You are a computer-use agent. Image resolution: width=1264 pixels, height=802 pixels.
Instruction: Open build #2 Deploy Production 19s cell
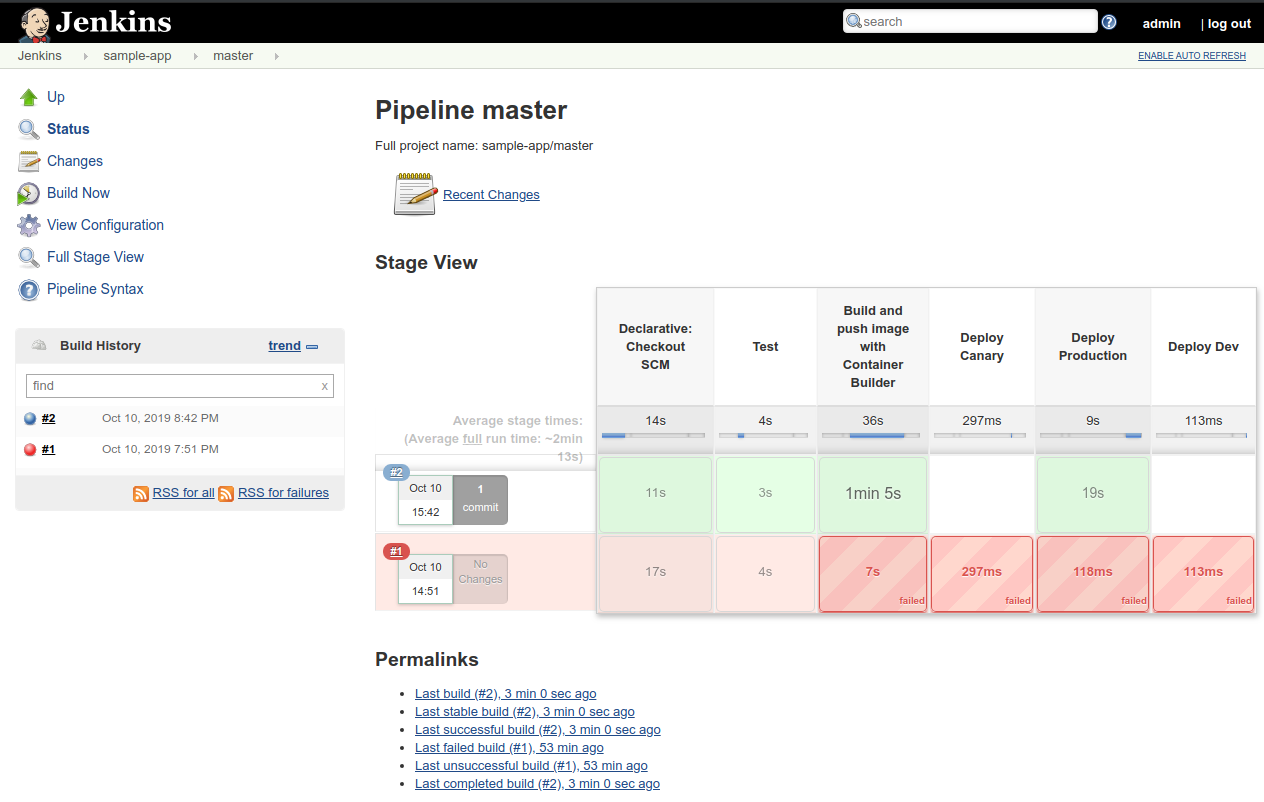click(x=1092, y=494)
